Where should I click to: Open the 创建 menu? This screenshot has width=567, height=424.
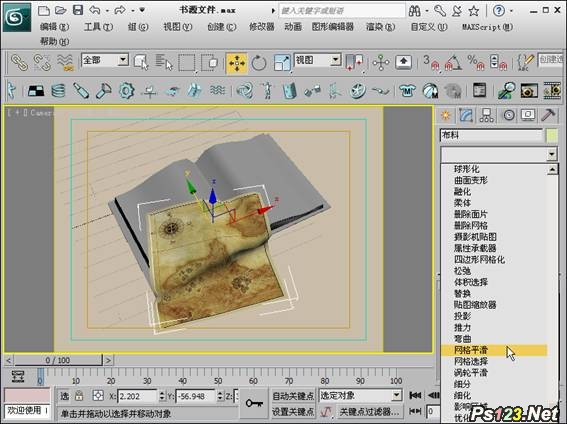222,27
